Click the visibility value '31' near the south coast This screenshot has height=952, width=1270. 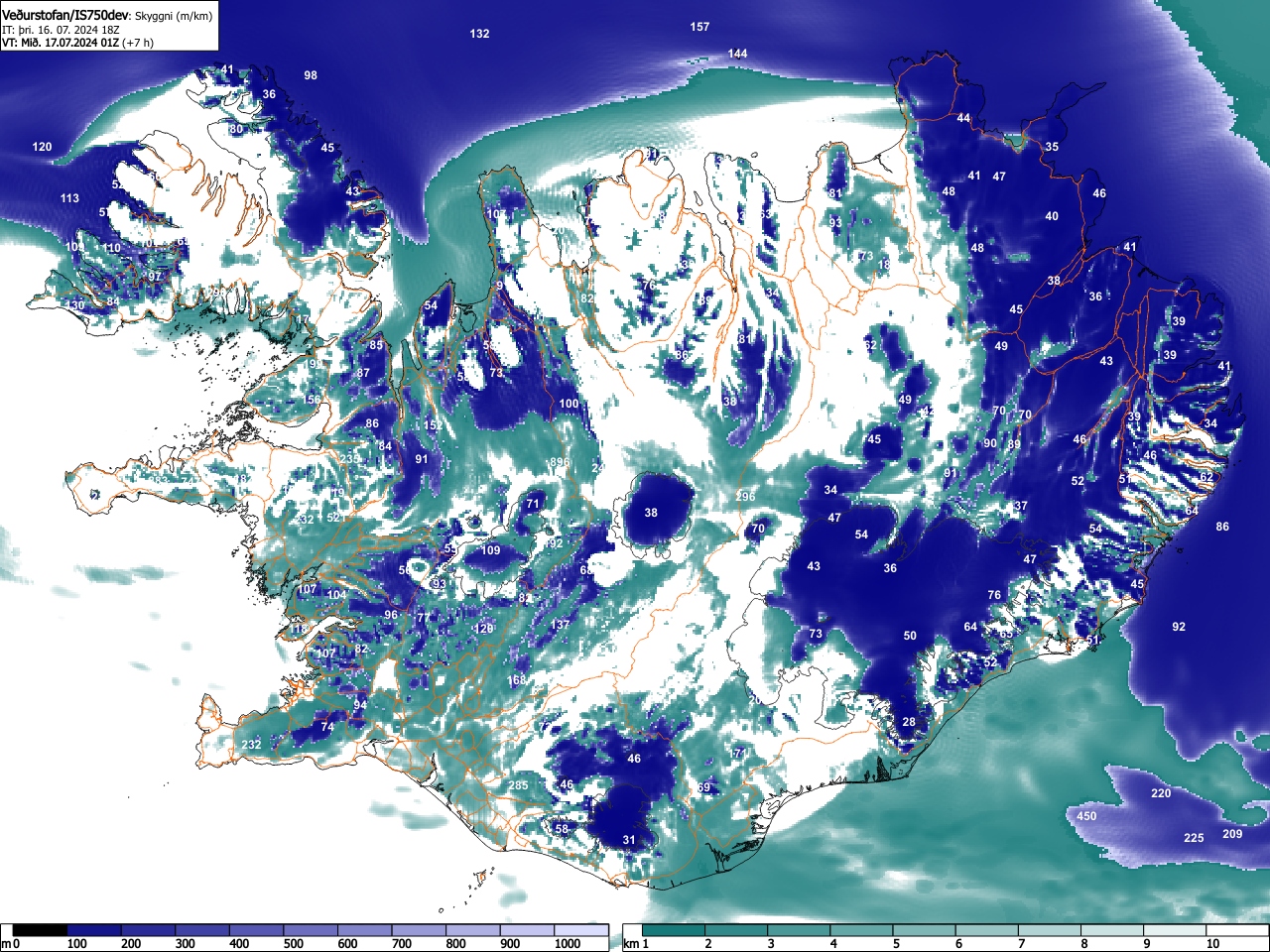[x=629, y=840]
